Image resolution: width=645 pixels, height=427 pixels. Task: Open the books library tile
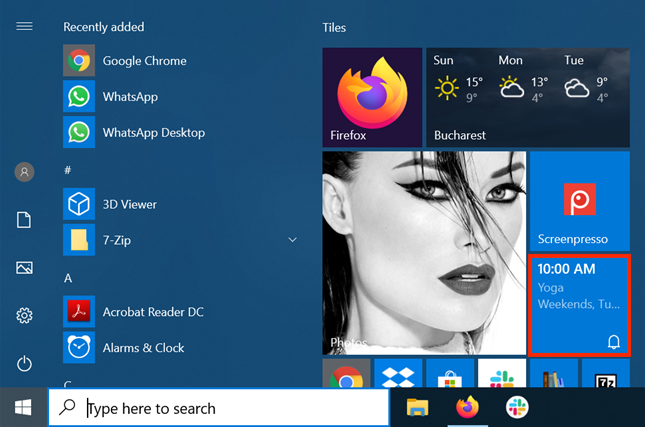click(x=554, y=373)
